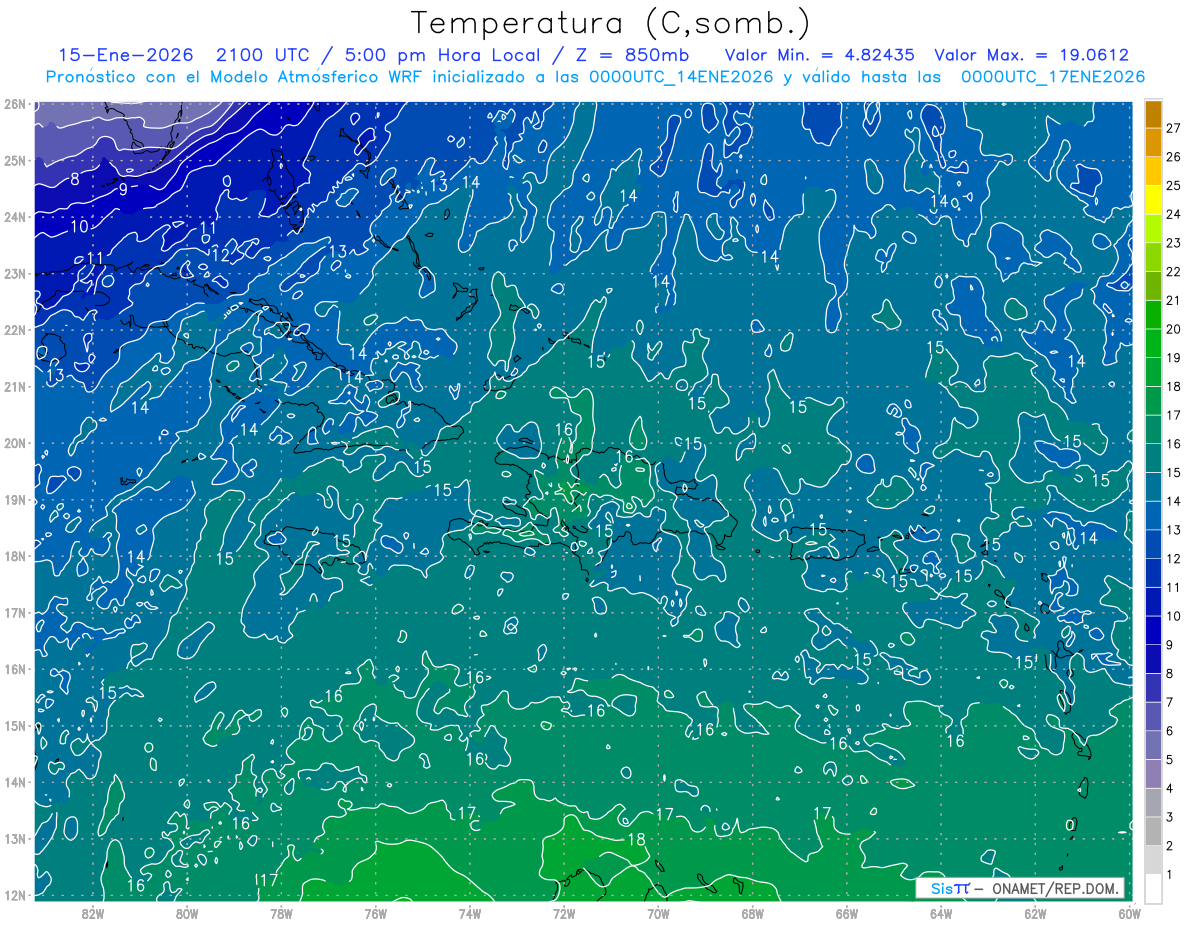The image size is (1200, 927).
Task: Click the "25N" latitude axis label
Action: [15, 160]
